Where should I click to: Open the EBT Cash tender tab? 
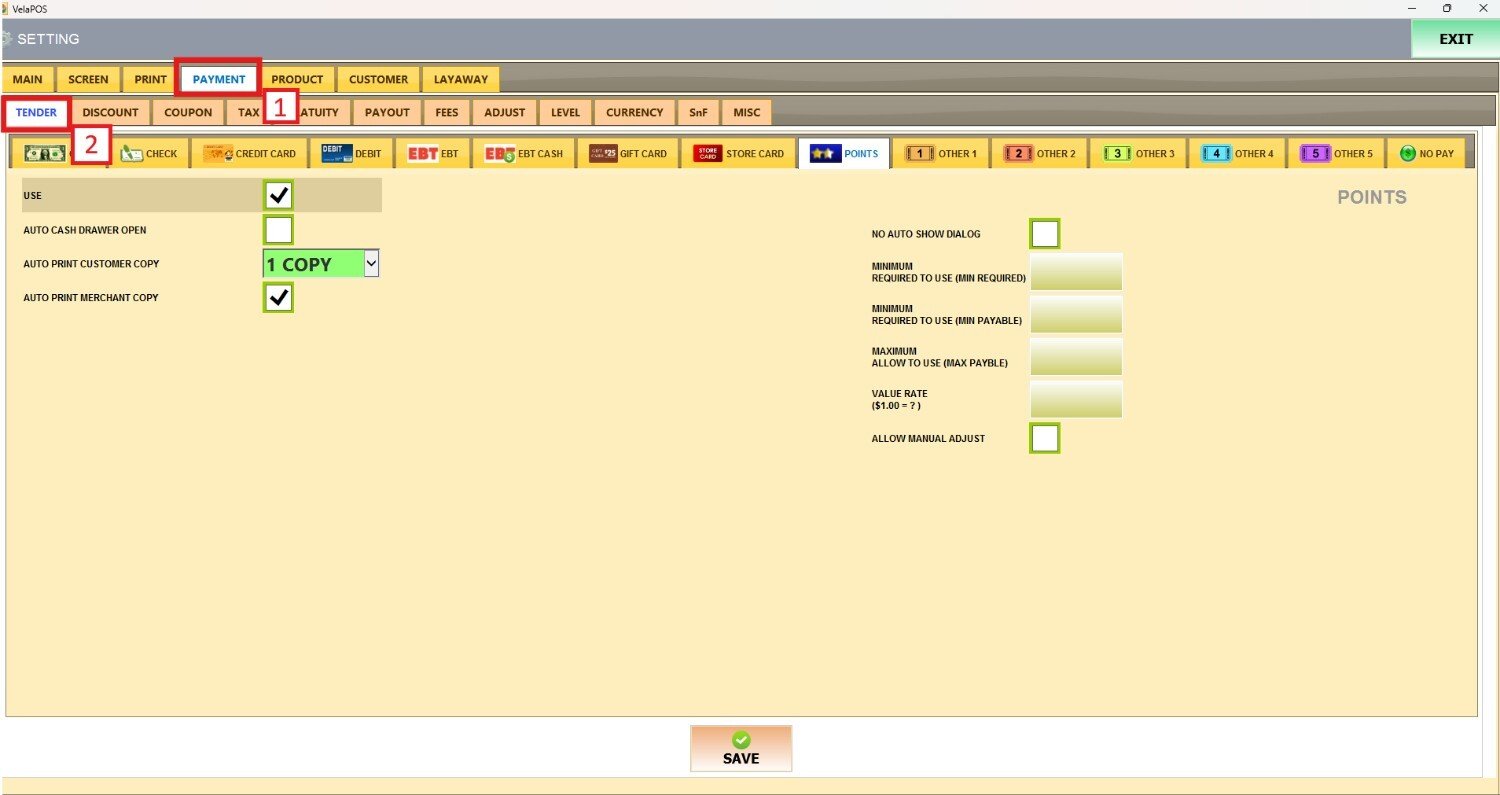pos(524,154)
